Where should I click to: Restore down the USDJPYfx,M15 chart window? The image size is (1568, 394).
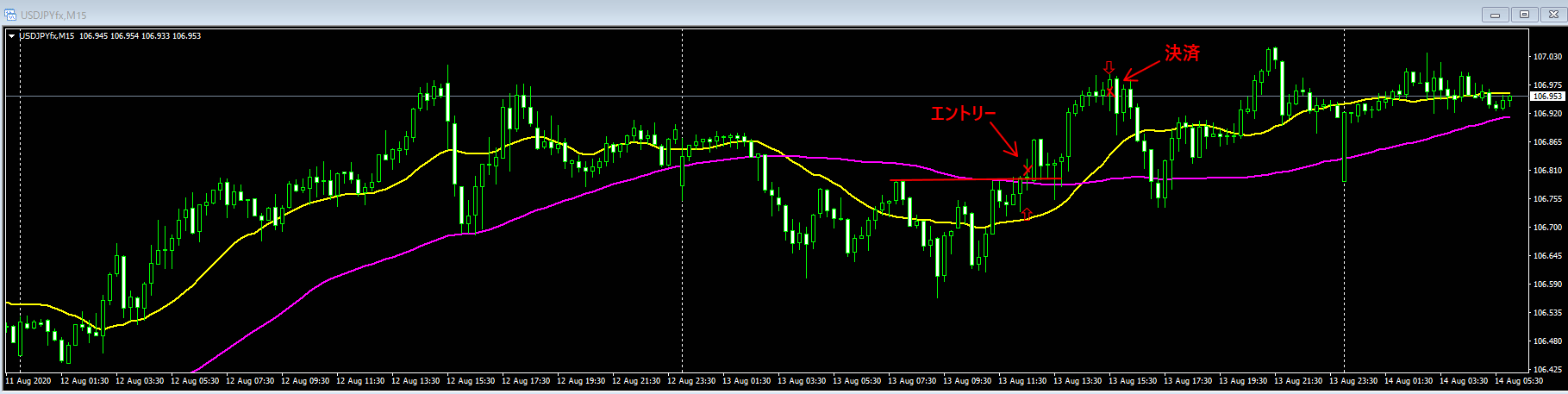[x=1524, y=15]
